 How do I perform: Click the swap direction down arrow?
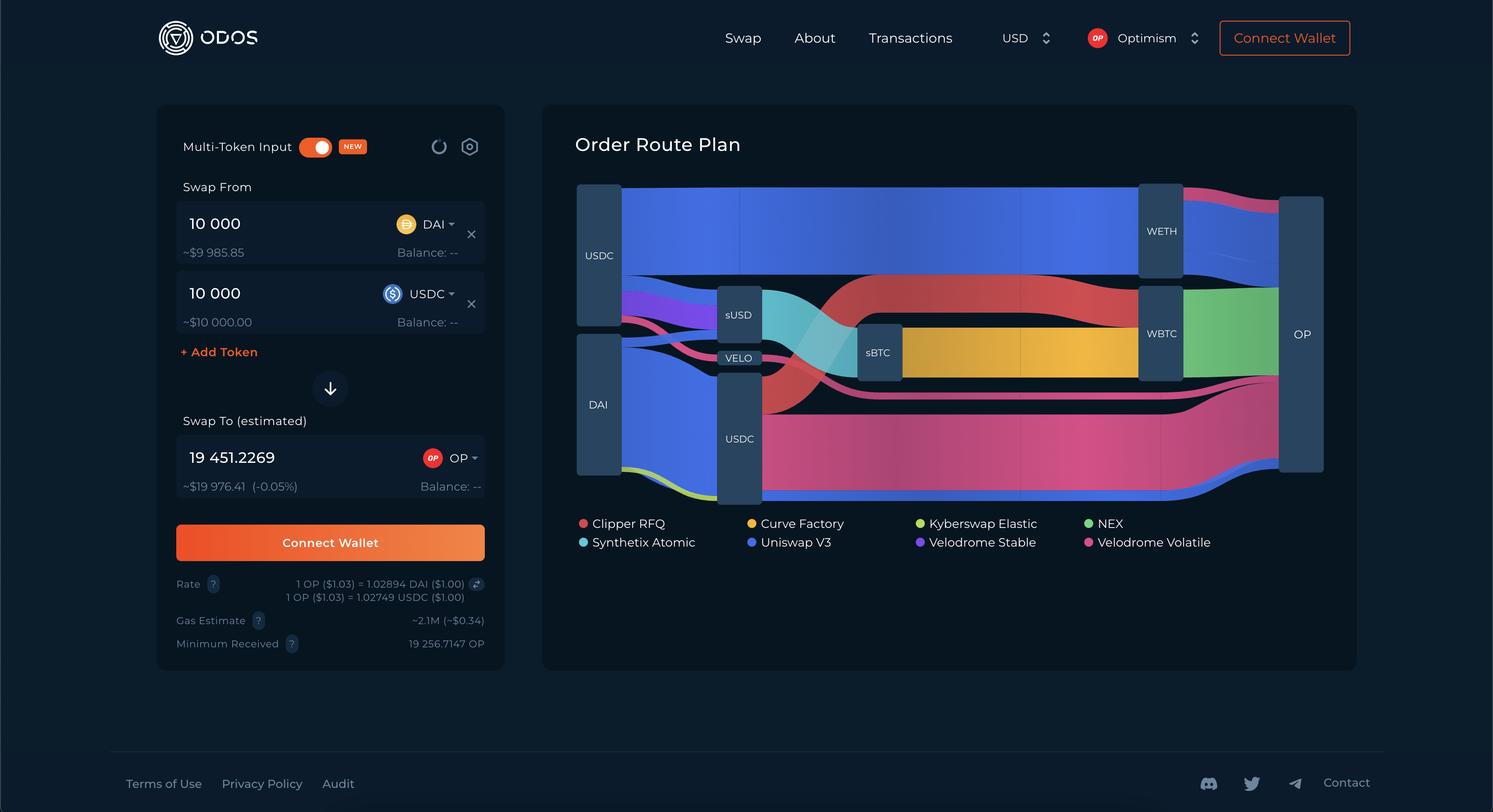click(331, 388)
